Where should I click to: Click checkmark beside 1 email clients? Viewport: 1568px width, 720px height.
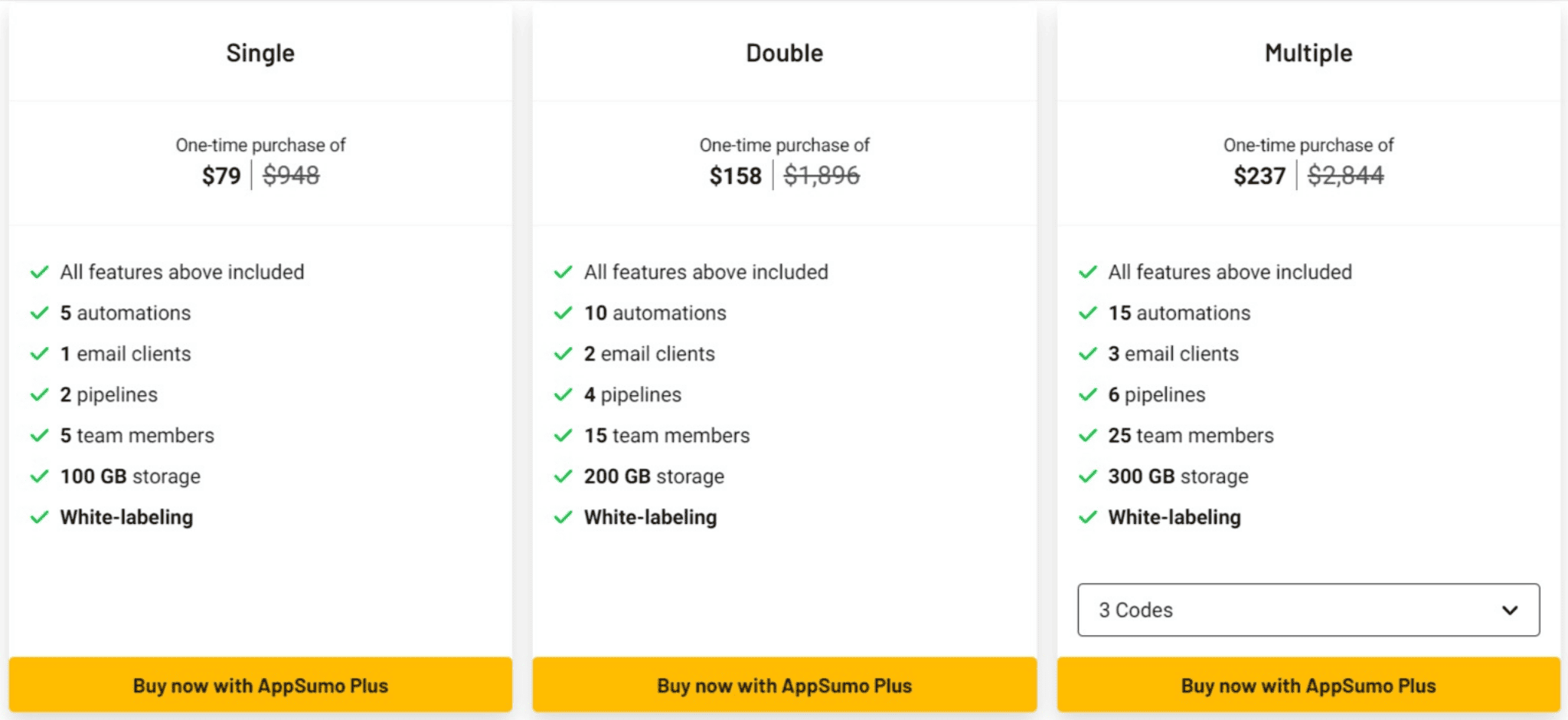40,354
